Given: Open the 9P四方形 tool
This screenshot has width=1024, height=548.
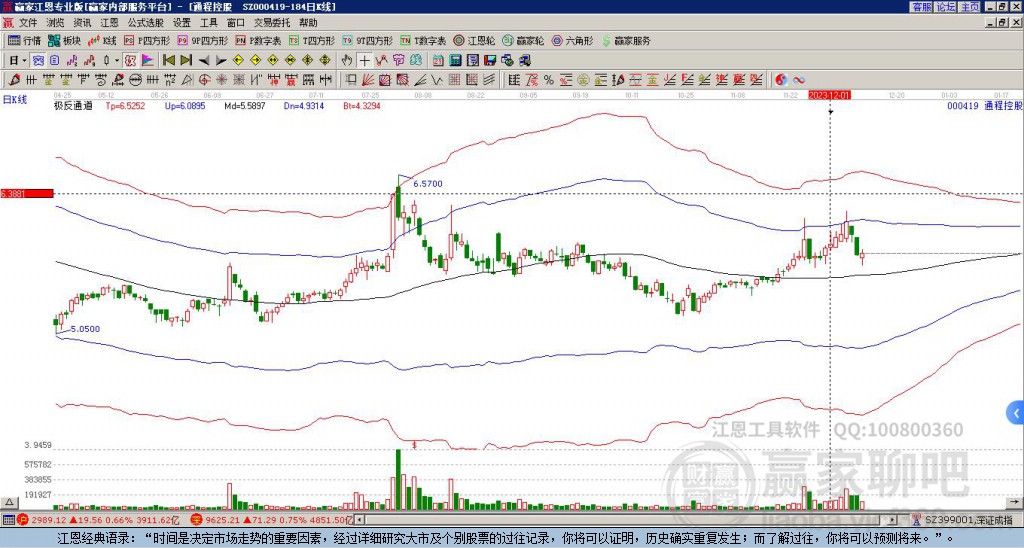Looking at the screenshot, I should [x=202, y=40].
